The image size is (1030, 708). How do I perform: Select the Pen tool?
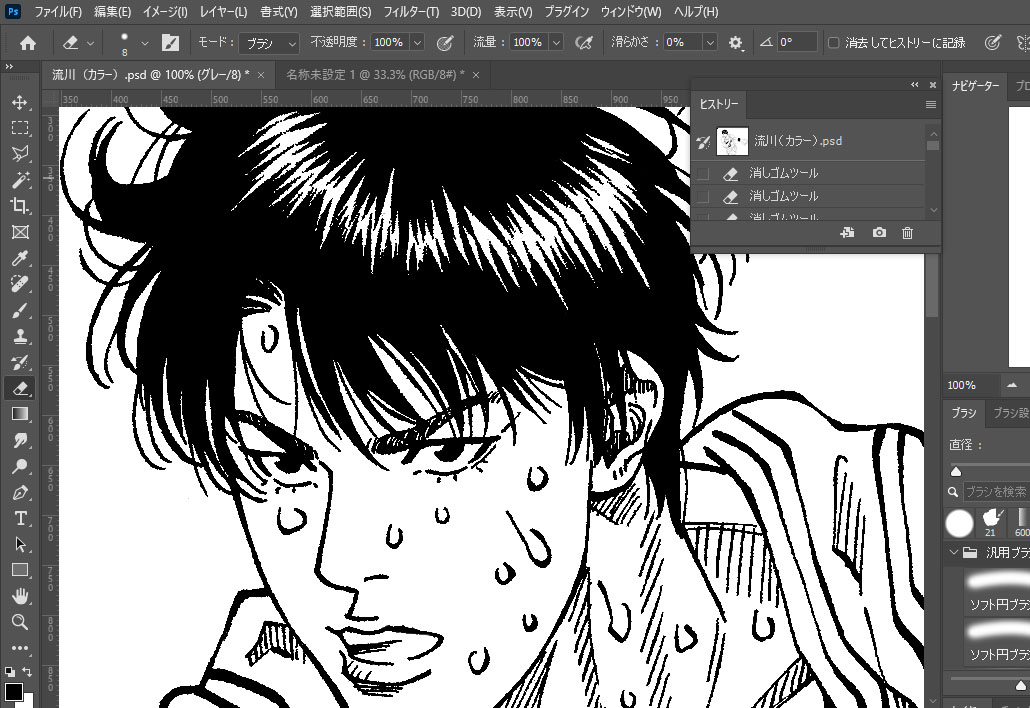[20, 493]
